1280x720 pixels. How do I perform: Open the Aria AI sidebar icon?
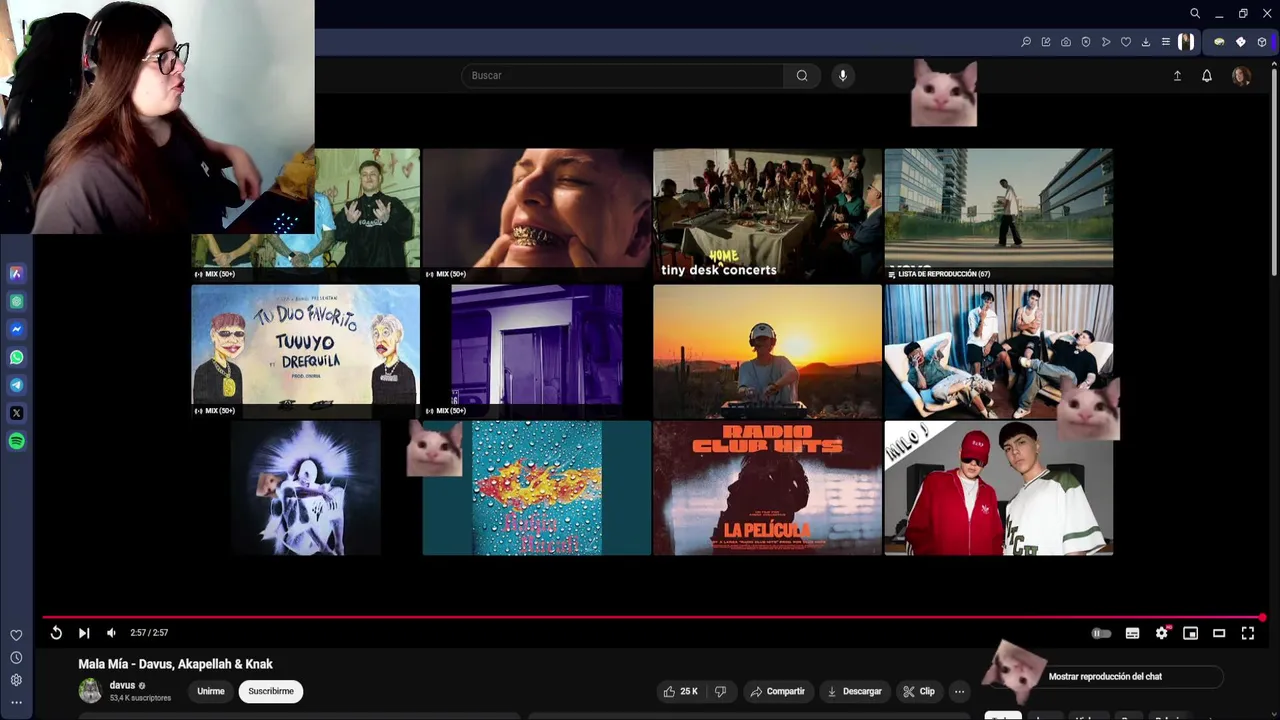coord(16,273)
